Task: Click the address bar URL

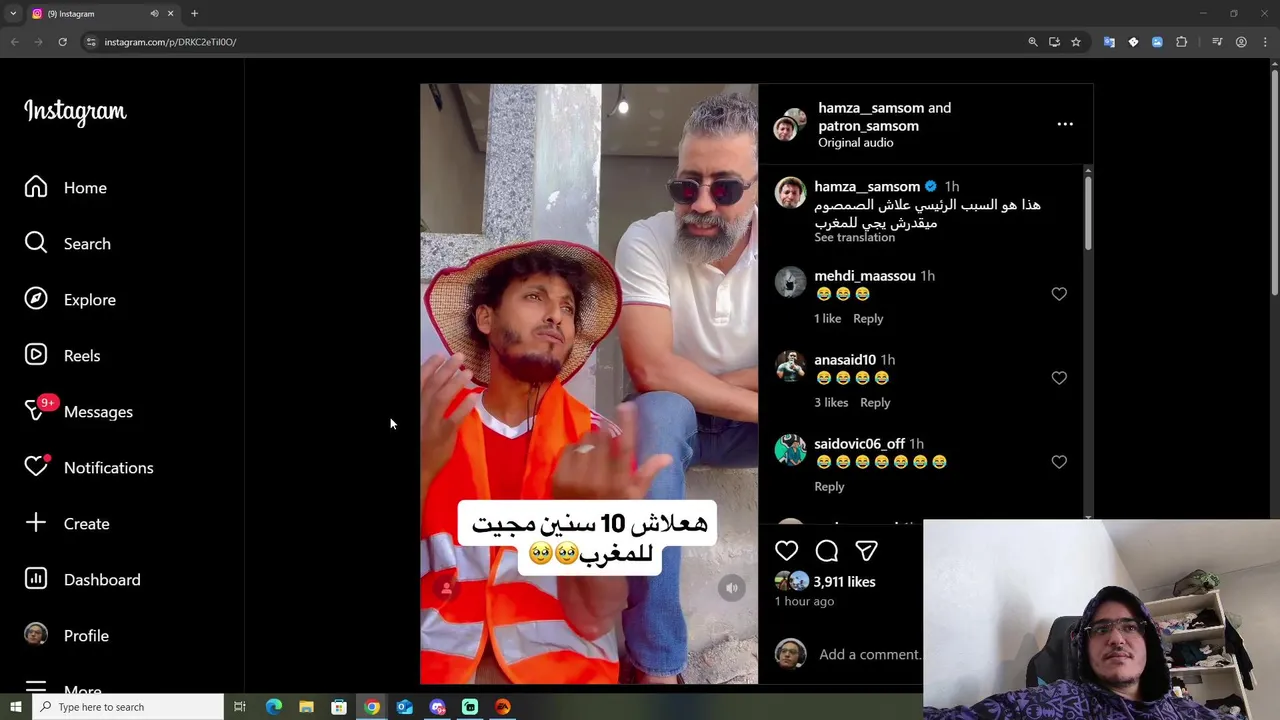Action: point(170,42)
